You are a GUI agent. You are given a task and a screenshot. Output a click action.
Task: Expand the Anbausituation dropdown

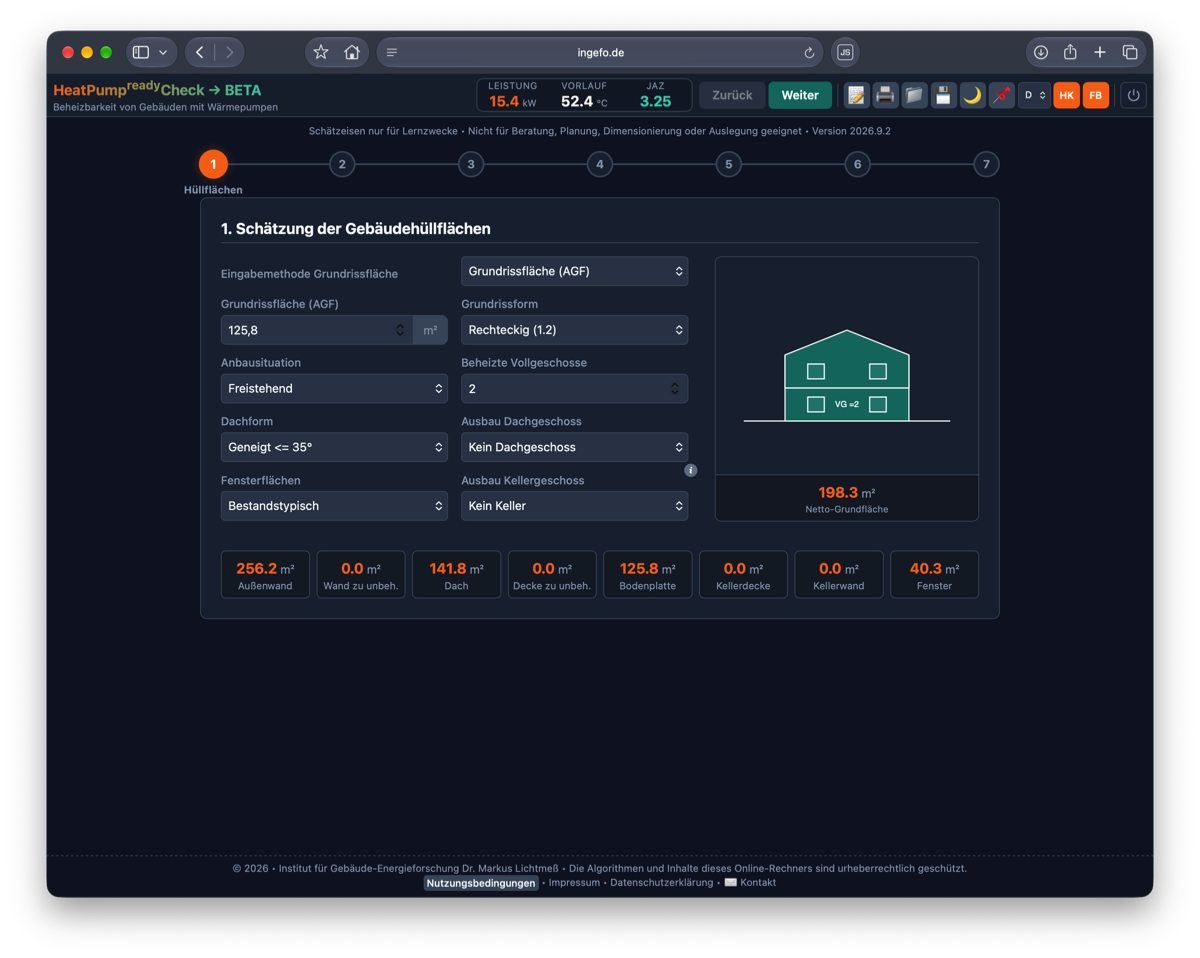[x=334, y=388]
